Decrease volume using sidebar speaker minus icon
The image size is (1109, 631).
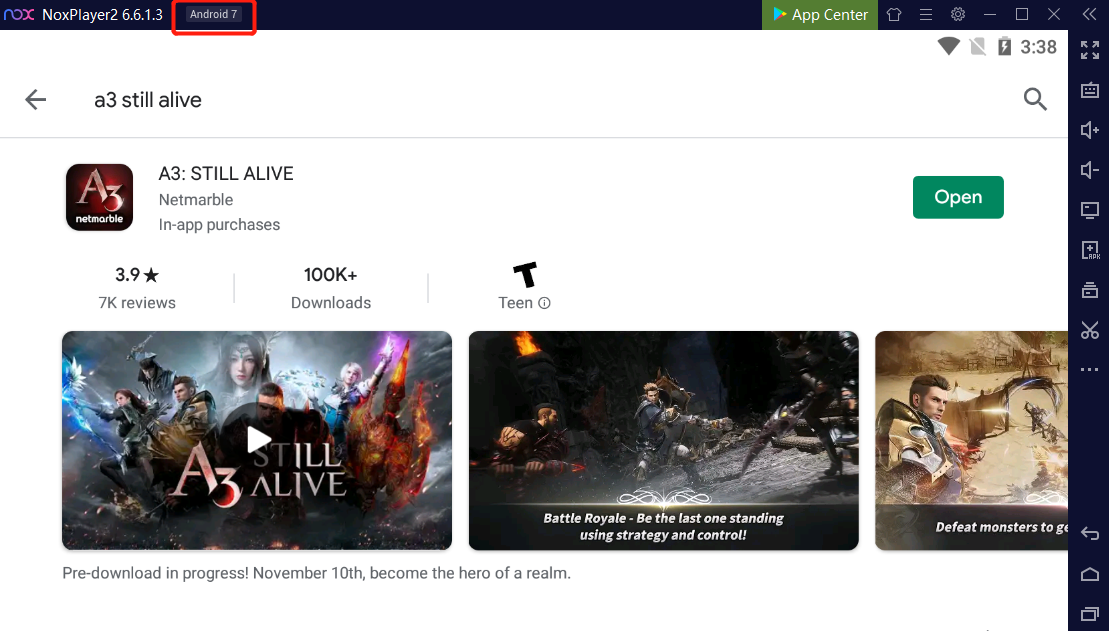(1090, 170)
